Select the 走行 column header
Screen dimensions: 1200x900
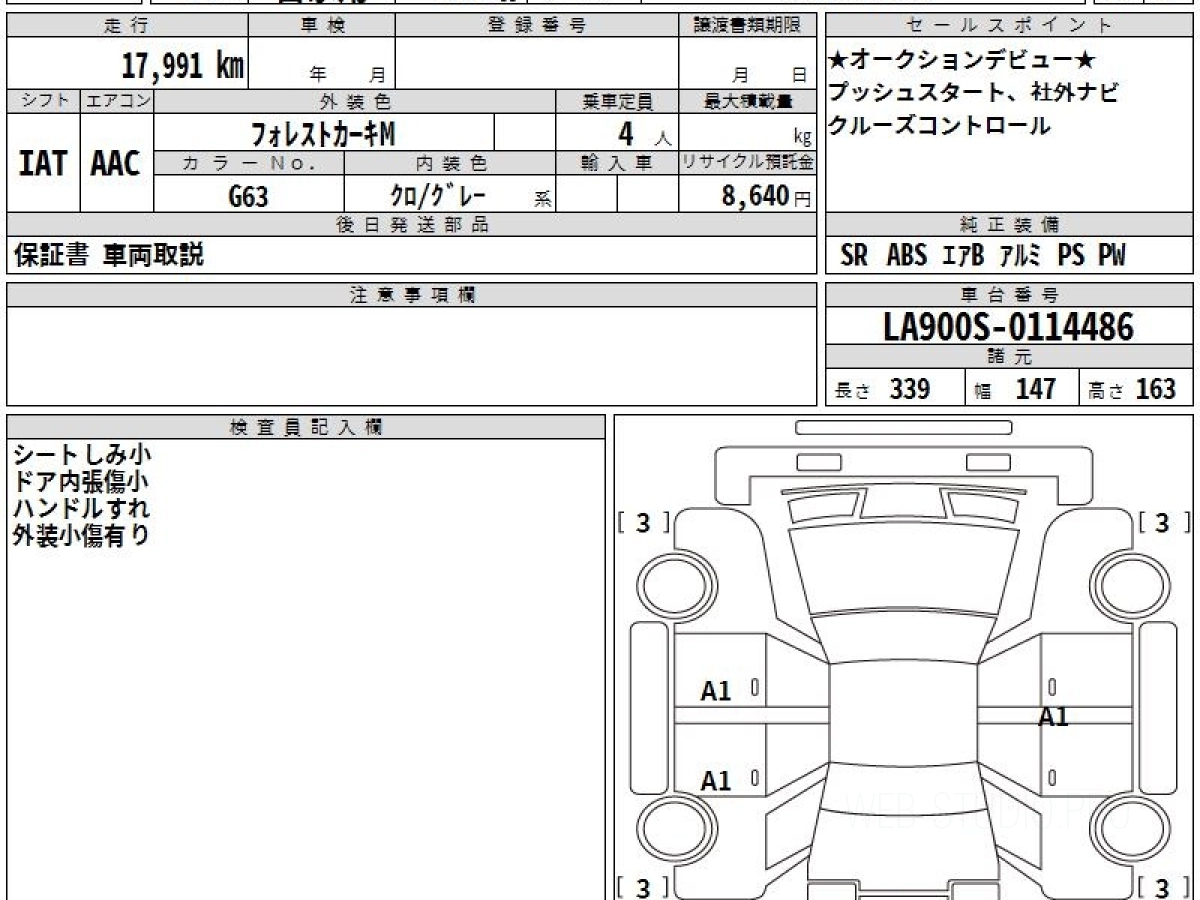[126, 27]
